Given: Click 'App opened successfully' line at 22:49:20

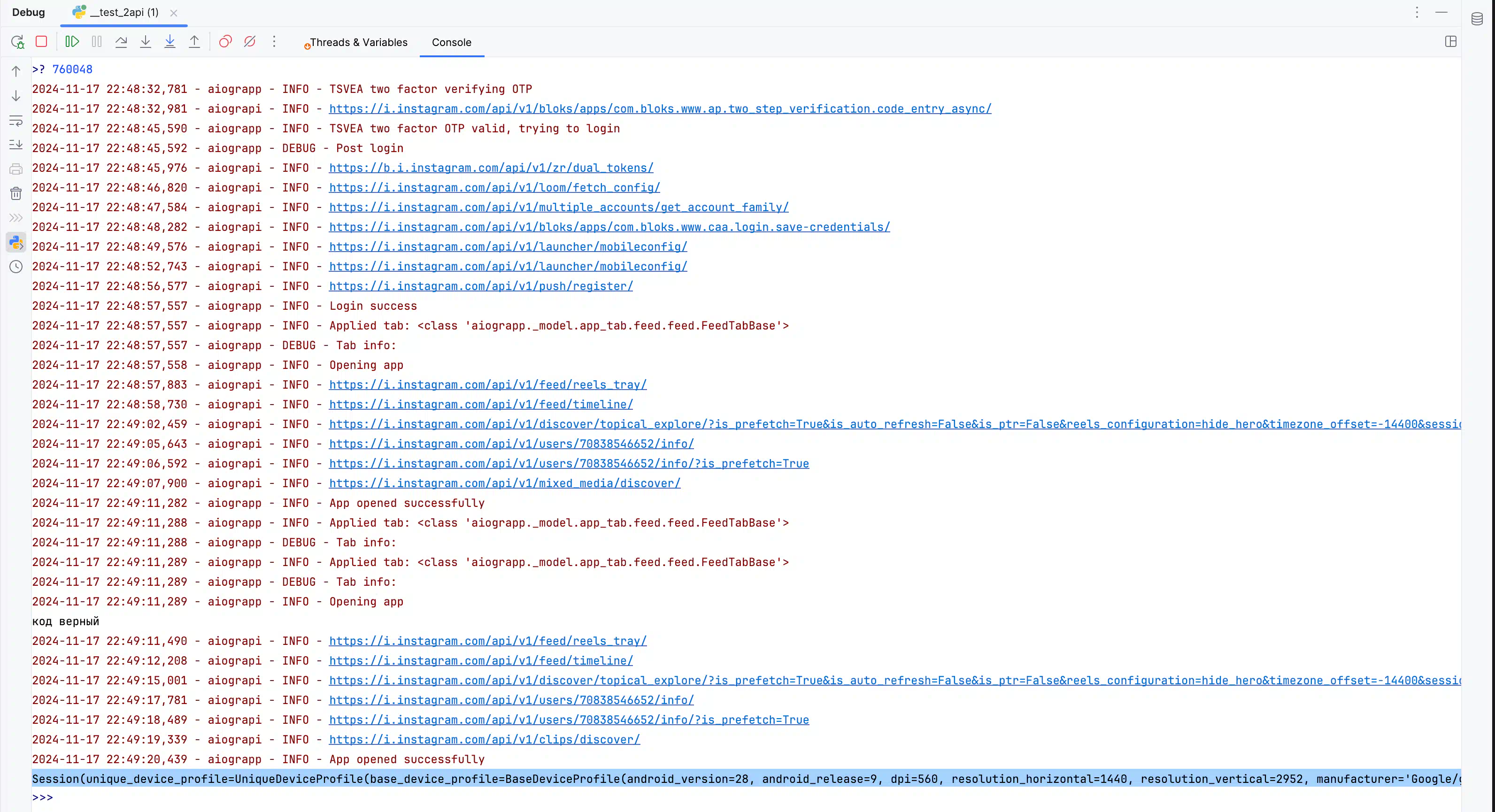Looking at the screenshot, I should [258, 759].
